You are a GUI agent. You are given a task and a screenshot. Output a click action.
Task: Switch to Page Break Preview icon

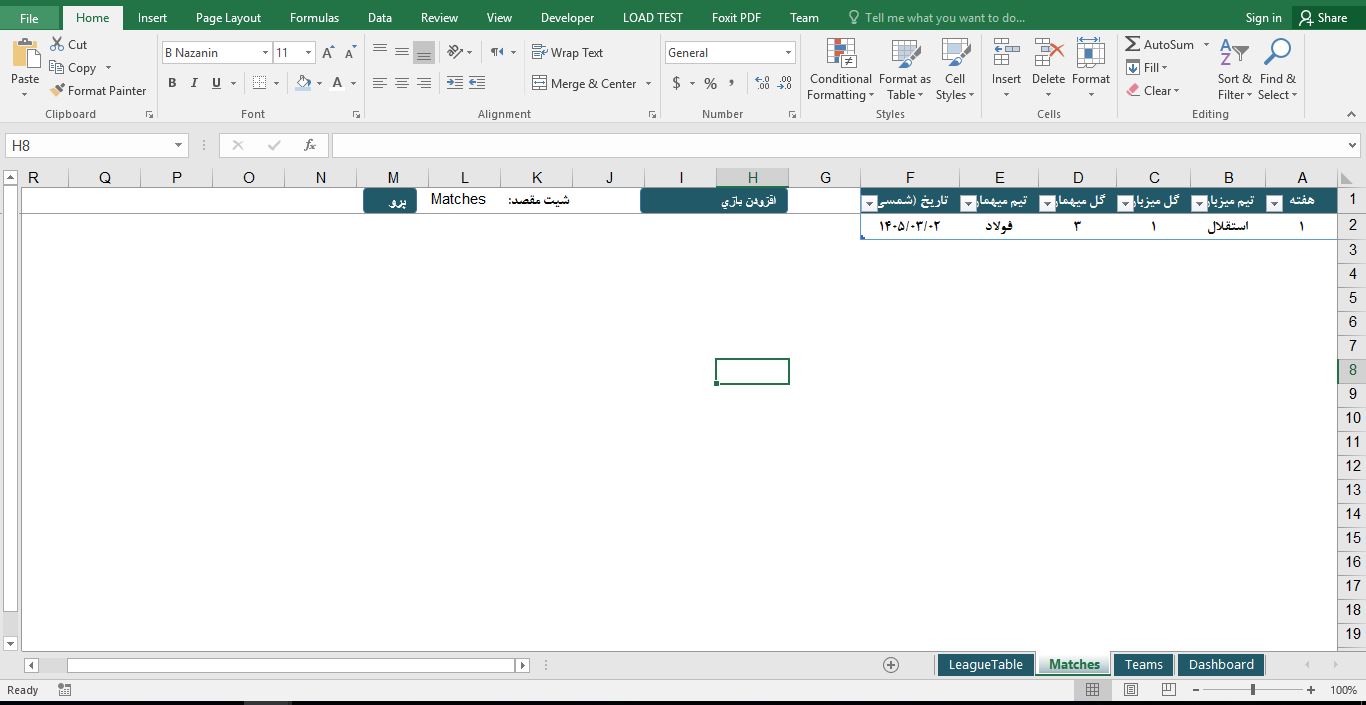tap(1168, 690)
